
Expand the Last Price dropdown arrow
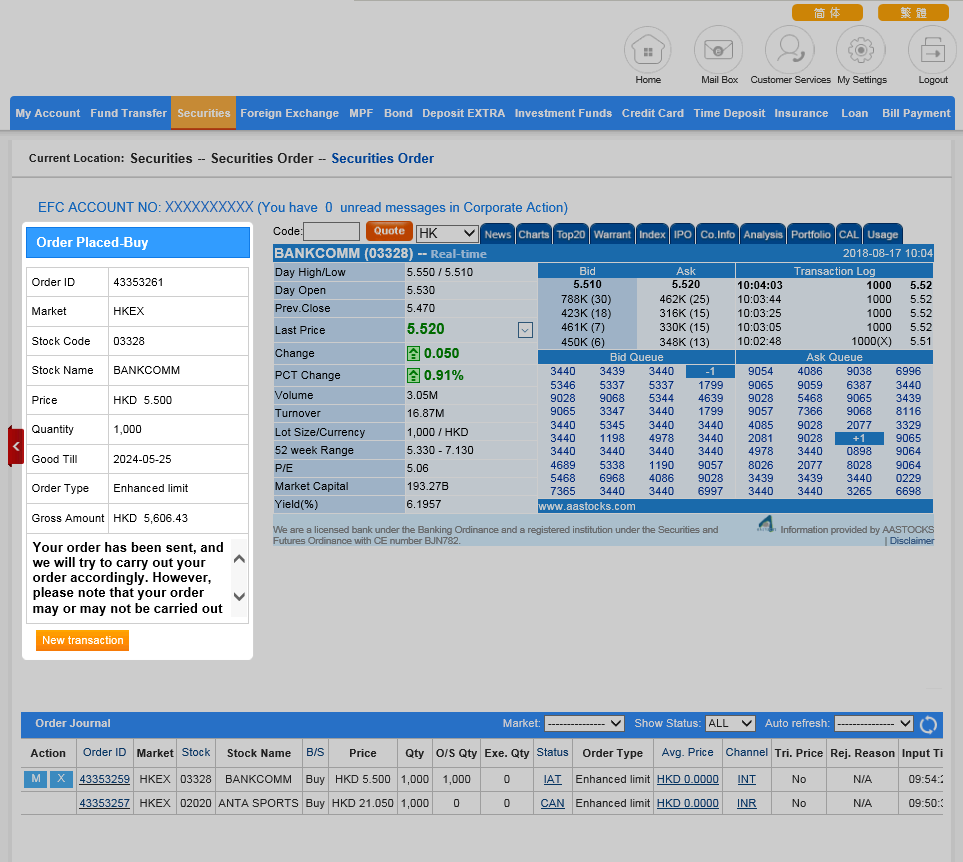(525, 330)
